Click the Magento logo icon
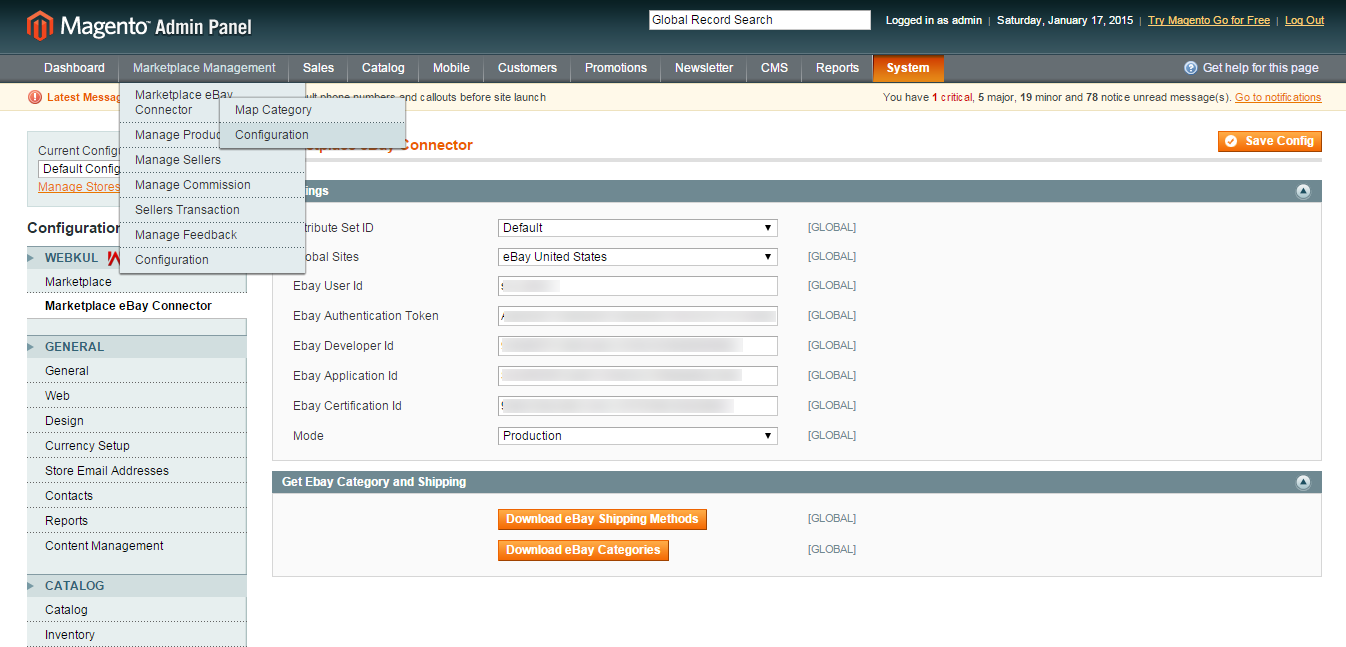Image resolution: width=1346 pixels, height=647 pixels. tap(38, 24)
